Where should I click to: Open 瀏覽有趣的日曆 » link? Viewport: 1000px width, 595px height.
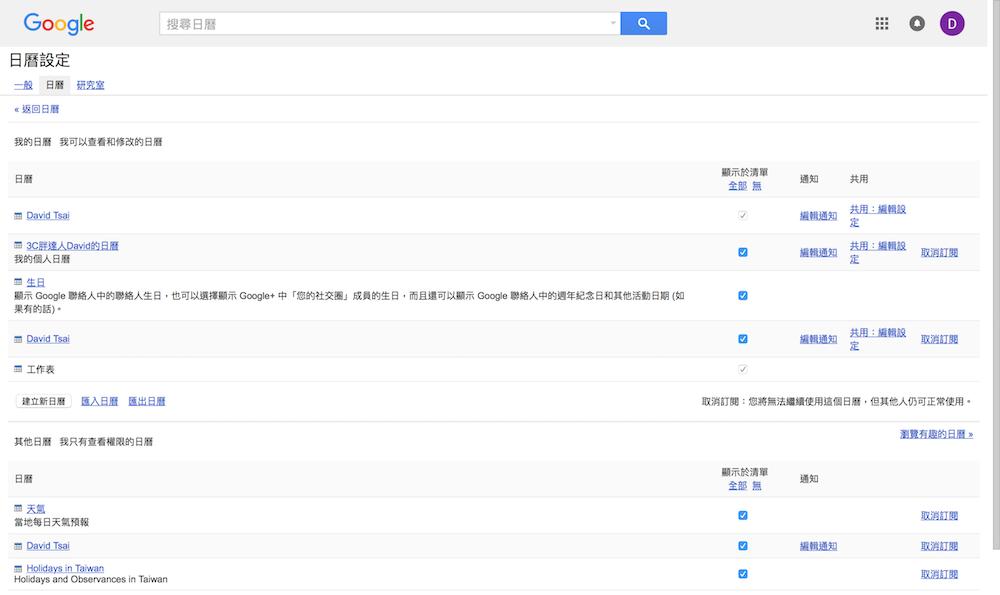(x=935, y=433)
